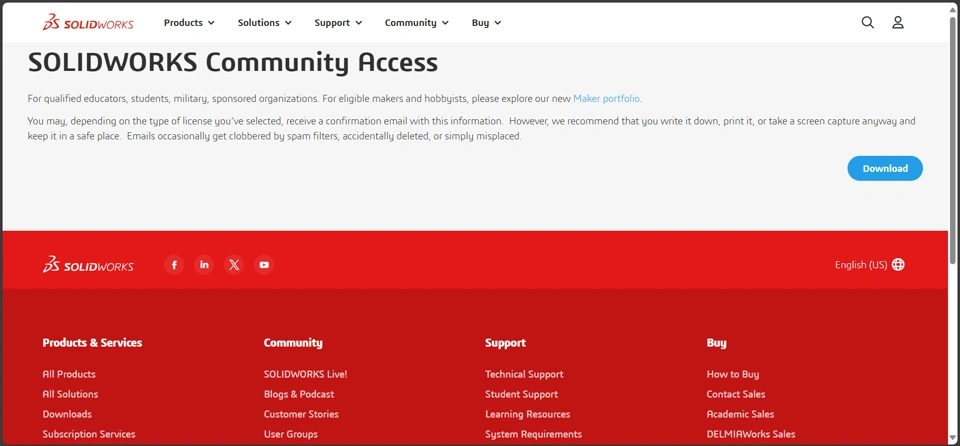Open Contact Sales link
The height and width of the screenshot is (446, 960).
point(736,394)
